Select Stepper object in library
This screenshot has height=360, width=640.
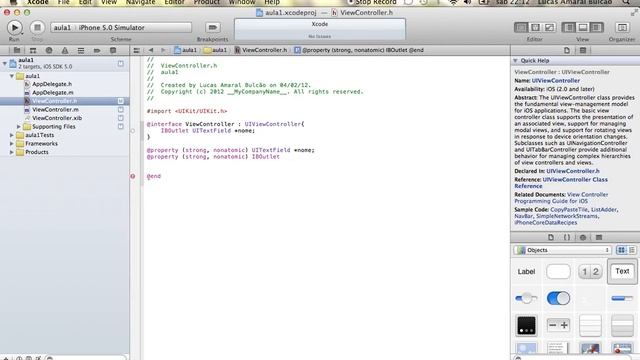click(558, 325)
